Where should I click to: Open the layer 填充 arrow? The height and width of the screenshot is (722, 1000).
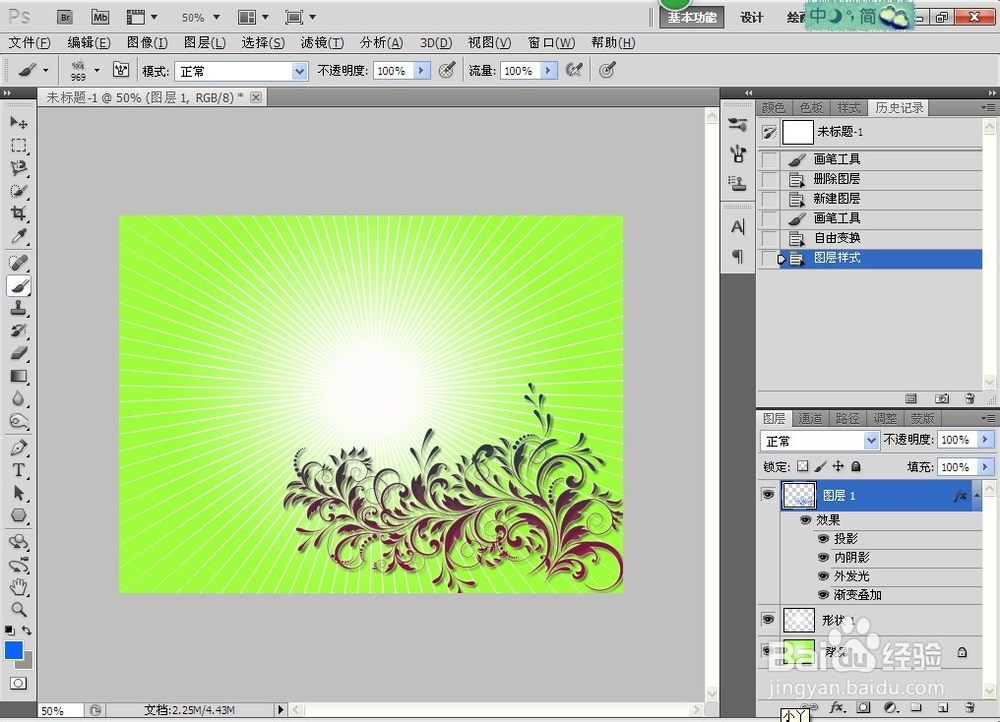pos(986,467)
